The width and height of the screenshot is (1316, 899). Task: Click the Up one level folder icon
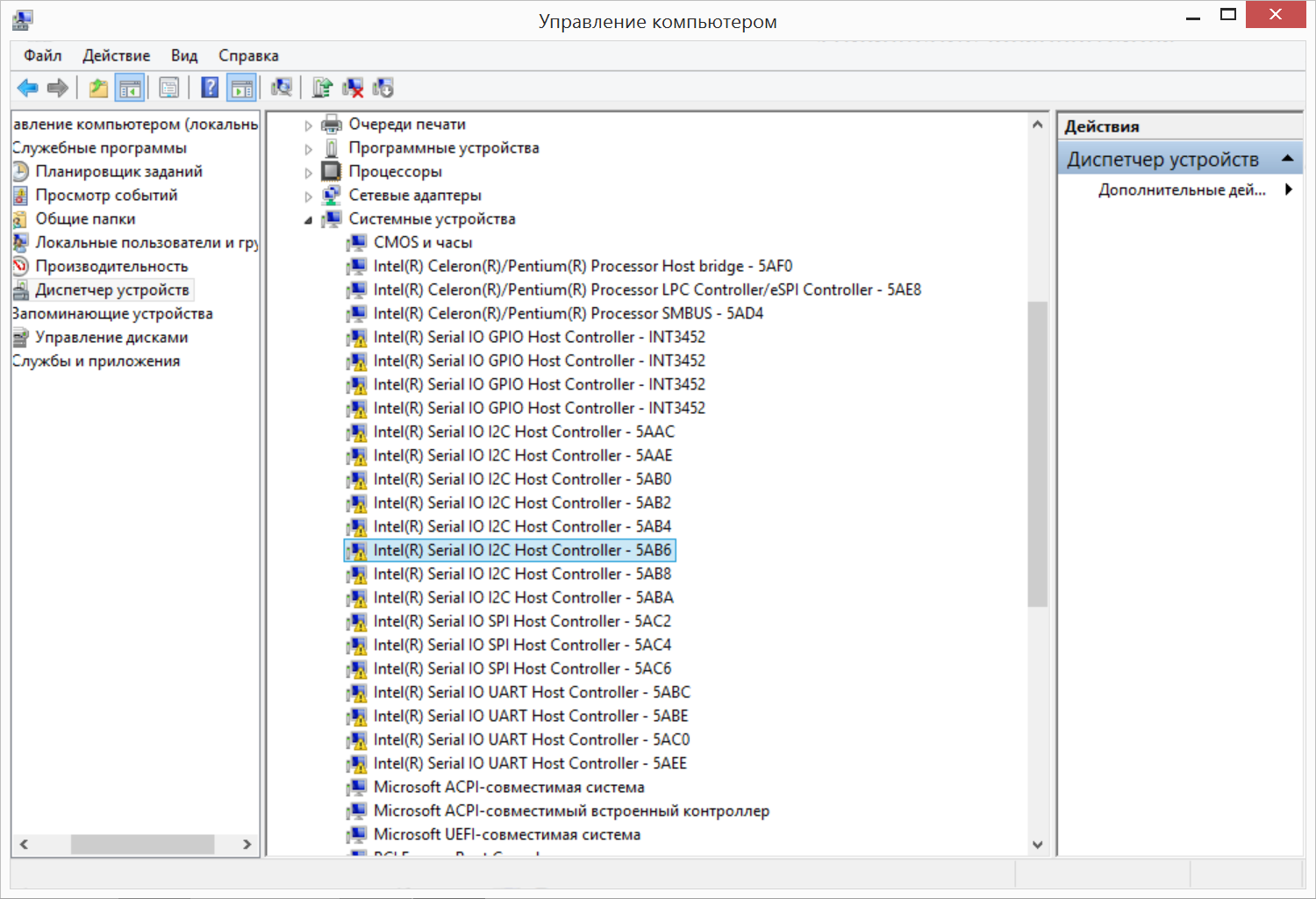[98, 88]
